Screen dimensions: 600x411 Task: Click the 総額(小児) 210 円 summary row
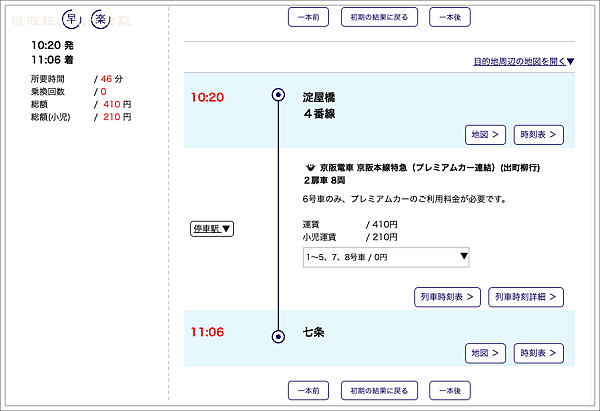coord(81,117)
